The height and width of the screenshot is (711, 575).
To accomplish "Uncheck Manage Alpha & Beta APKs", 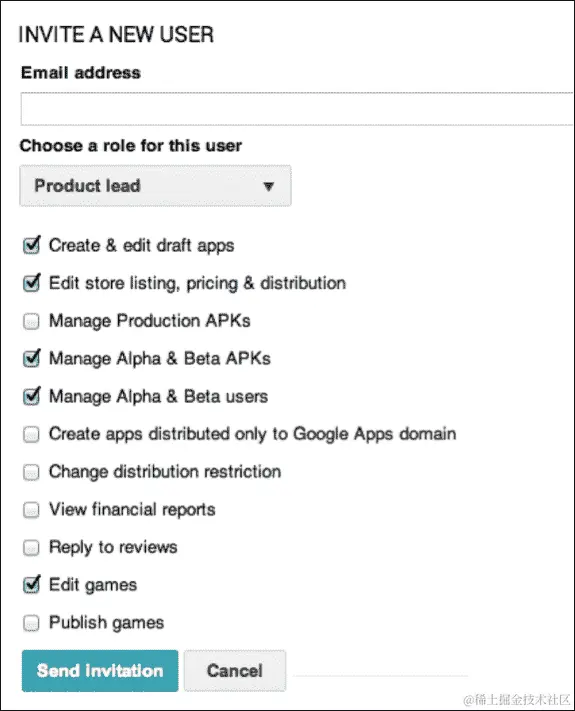I will [31, 358].
